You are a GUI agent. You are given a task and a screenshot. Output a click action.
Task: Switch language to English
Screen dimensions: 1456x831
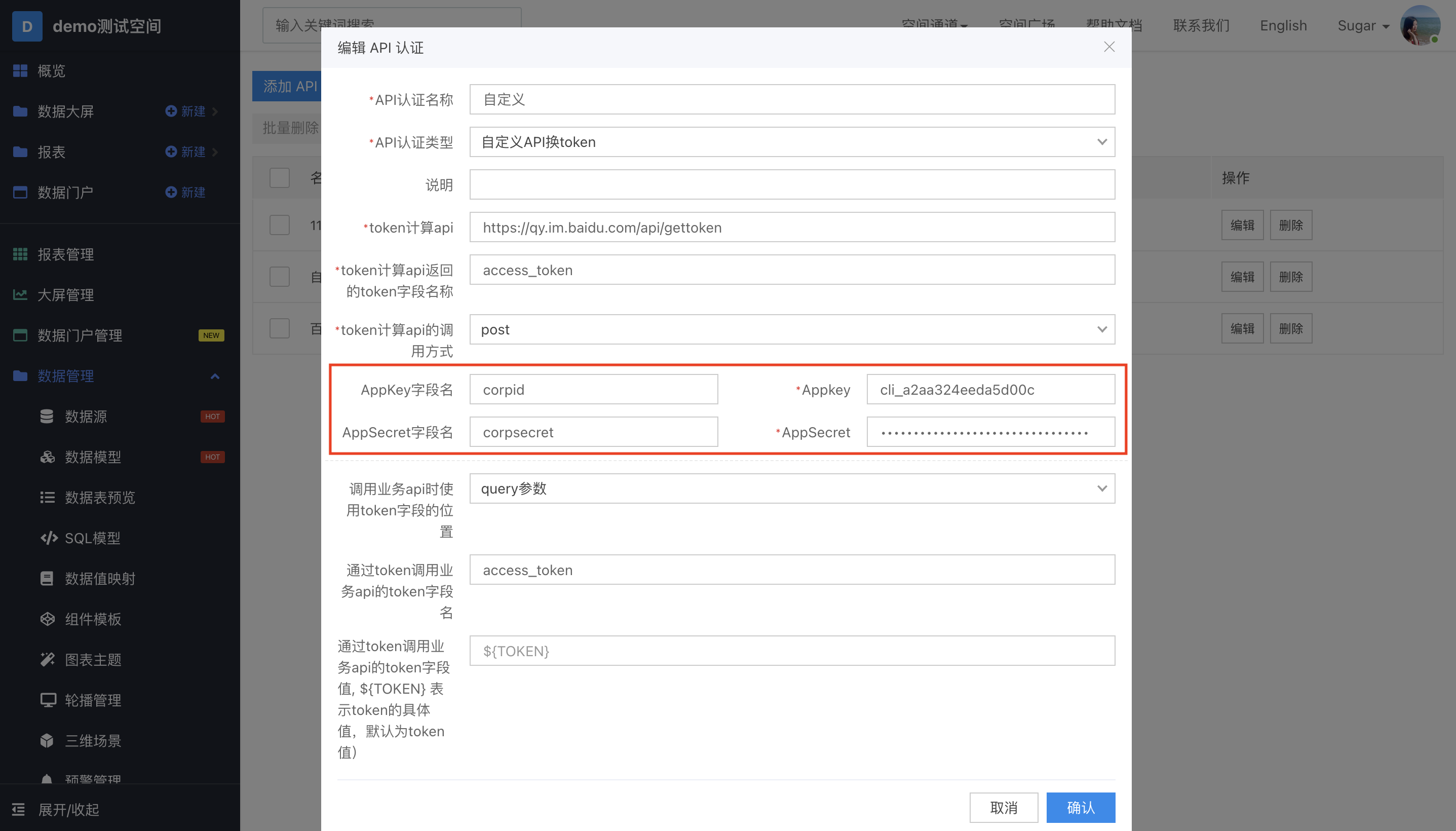click(1283, 26)
